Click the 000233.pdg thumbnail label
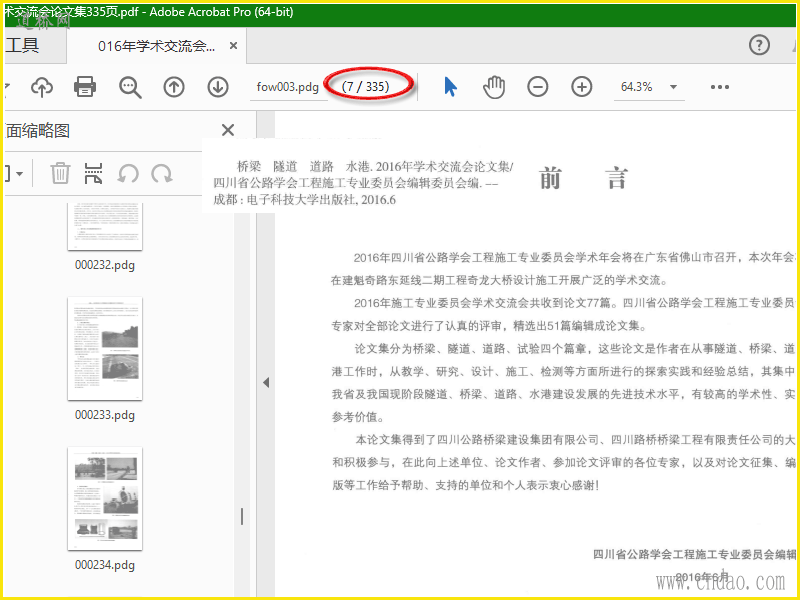Viewport: 800px width, 600px height. click(x=105, y=415)
